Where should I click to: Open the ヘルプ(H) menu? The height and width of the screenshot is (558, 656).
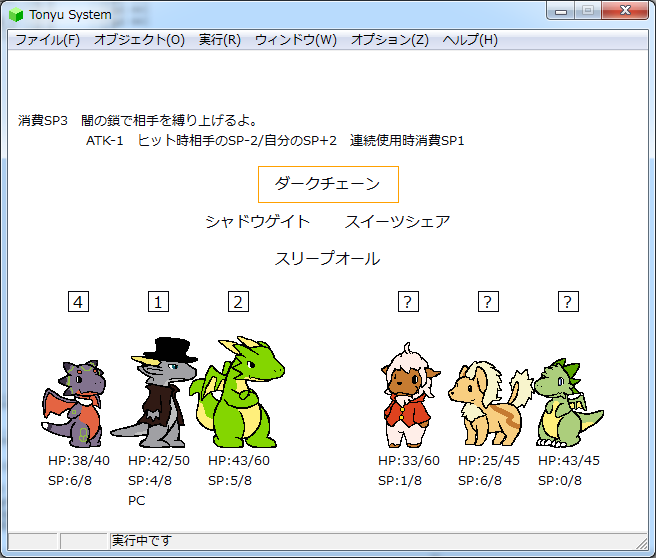pos(470,40)
